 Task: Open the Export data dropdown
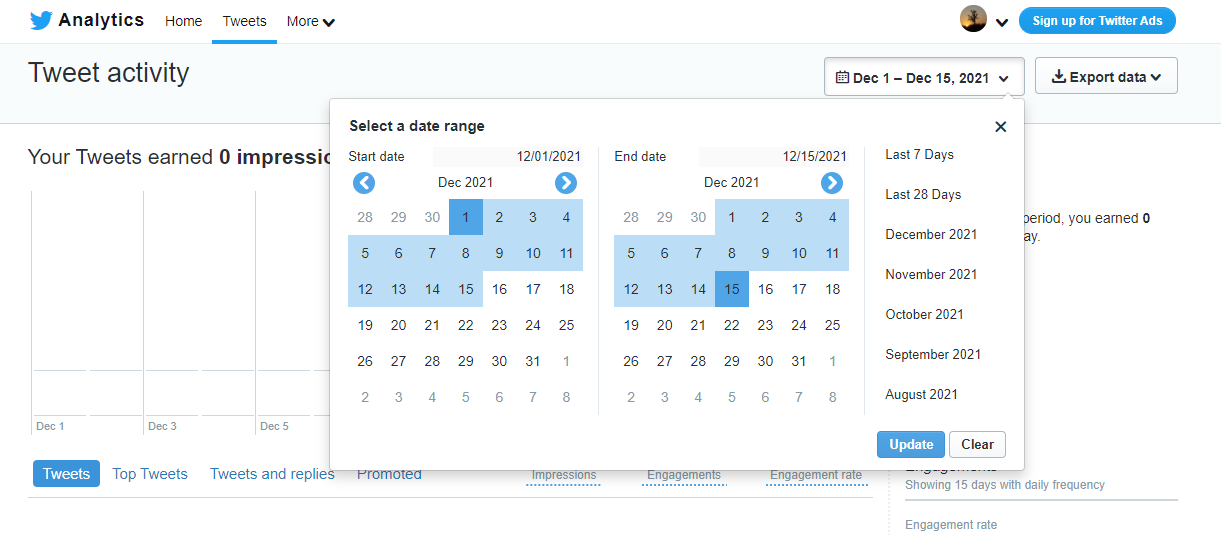(1106, 77)
